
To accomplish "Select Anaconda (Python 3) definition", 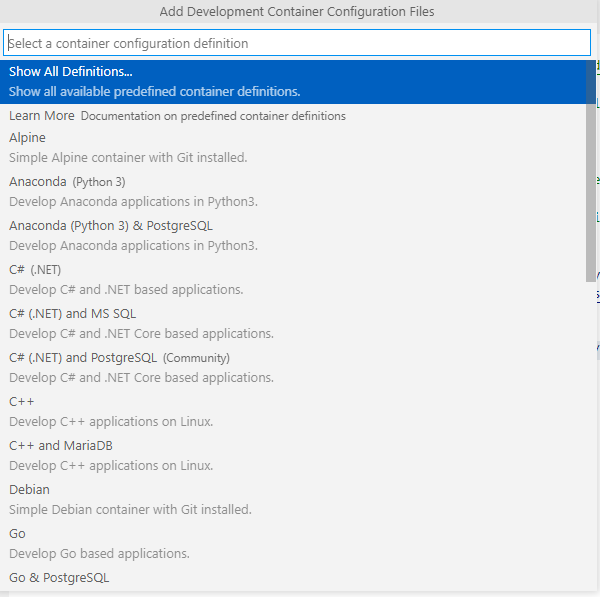I will click(67, 182).
